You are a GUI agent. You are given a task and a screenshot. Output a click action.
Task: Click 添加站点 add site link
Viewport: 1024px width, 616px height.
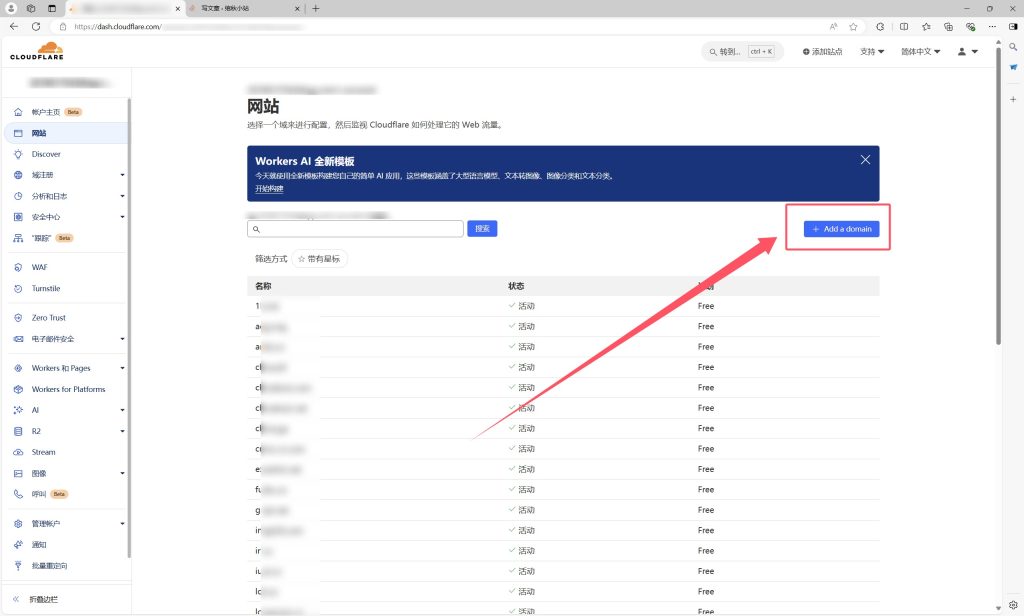coord(822,52)
